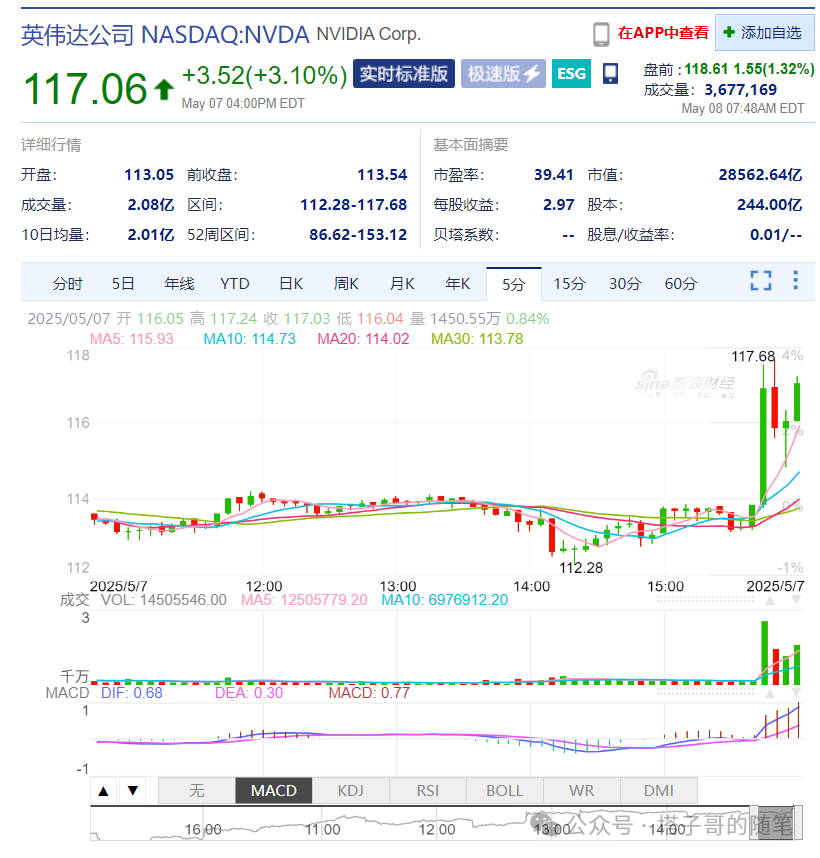Select the 月K chart tab
Viewport: 820px width, 858px height.
click(x=402, y=283)
